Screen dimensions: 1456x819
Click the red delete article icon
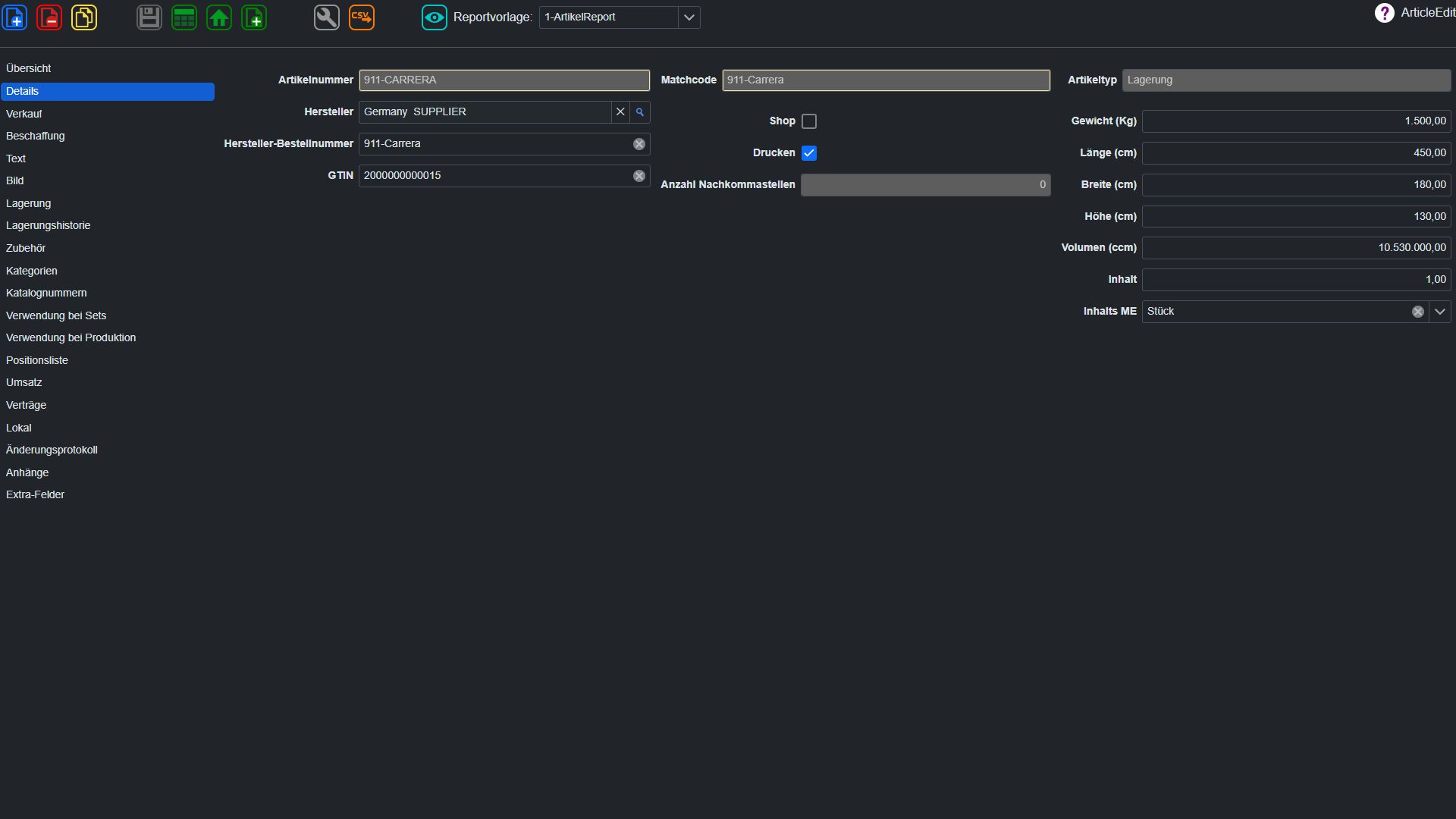click(x=49, y=17)
